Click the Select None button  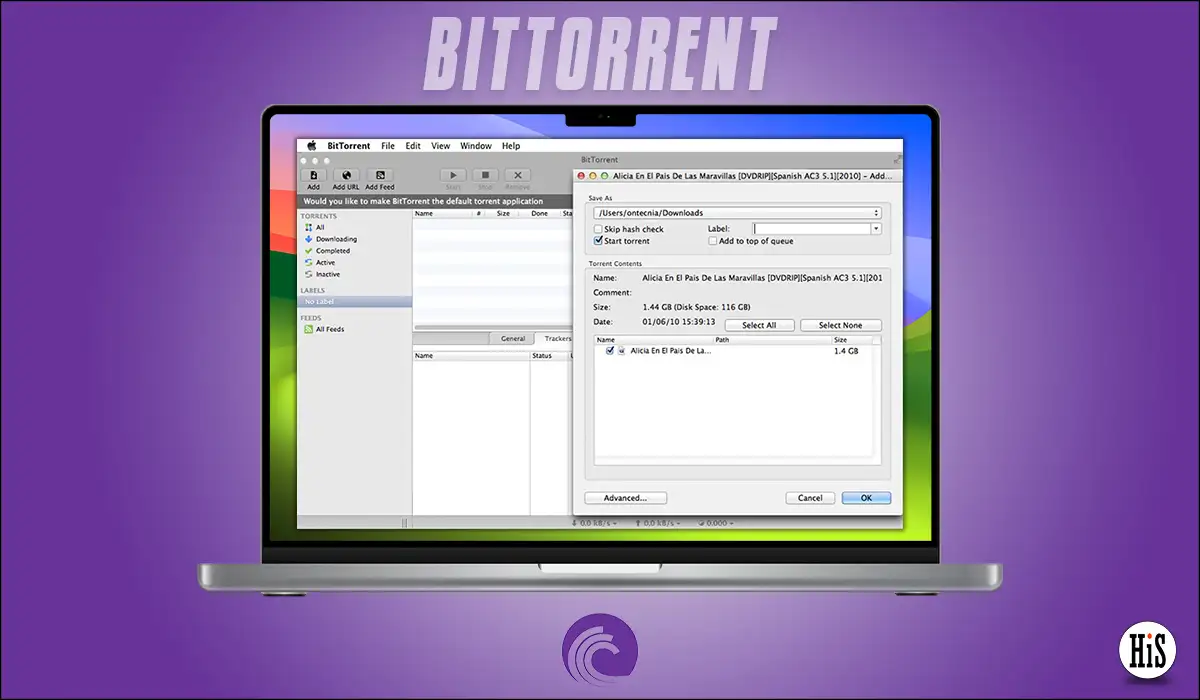pos(841,325)
